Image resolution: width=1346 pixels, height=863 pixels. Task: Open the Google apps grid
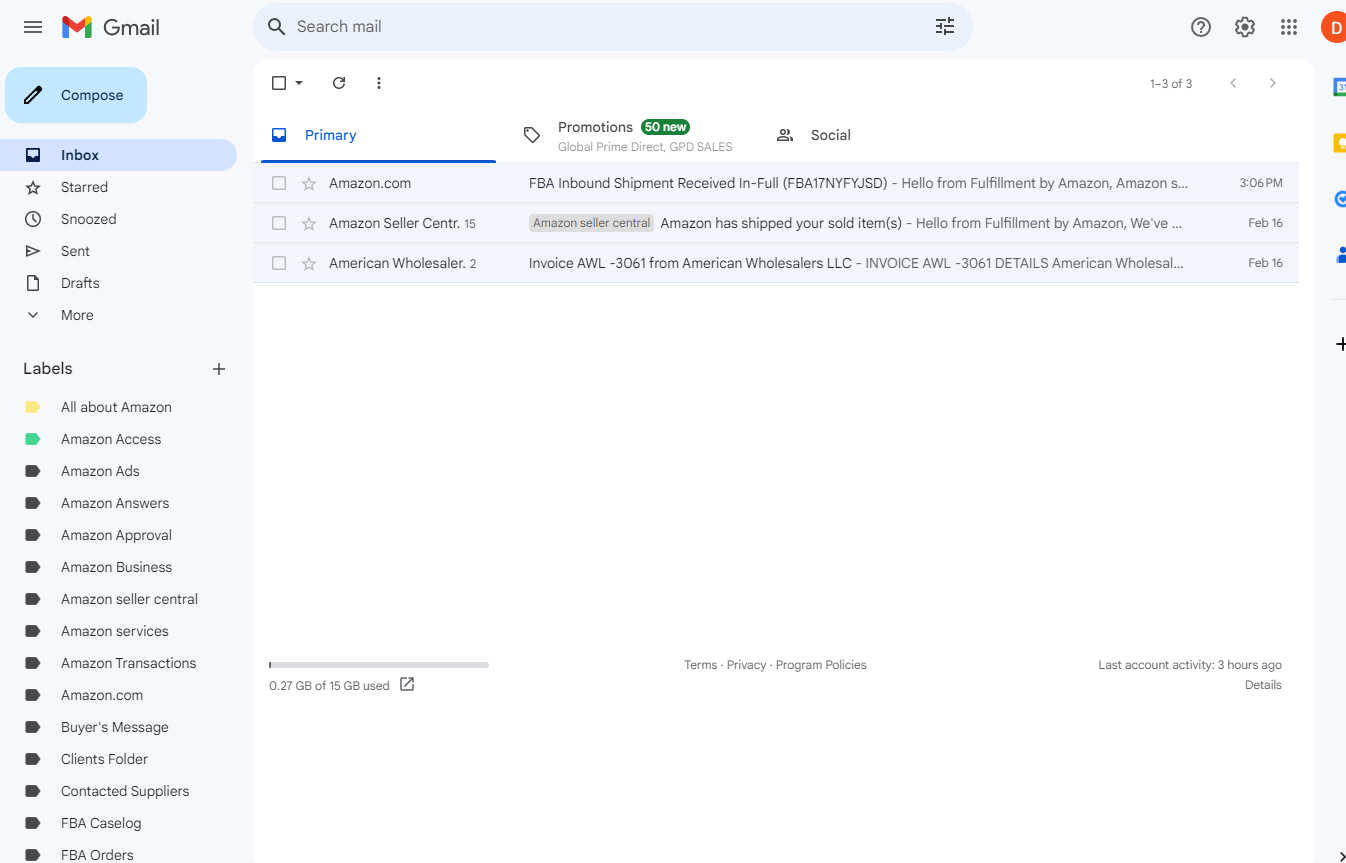(1289, 27)
